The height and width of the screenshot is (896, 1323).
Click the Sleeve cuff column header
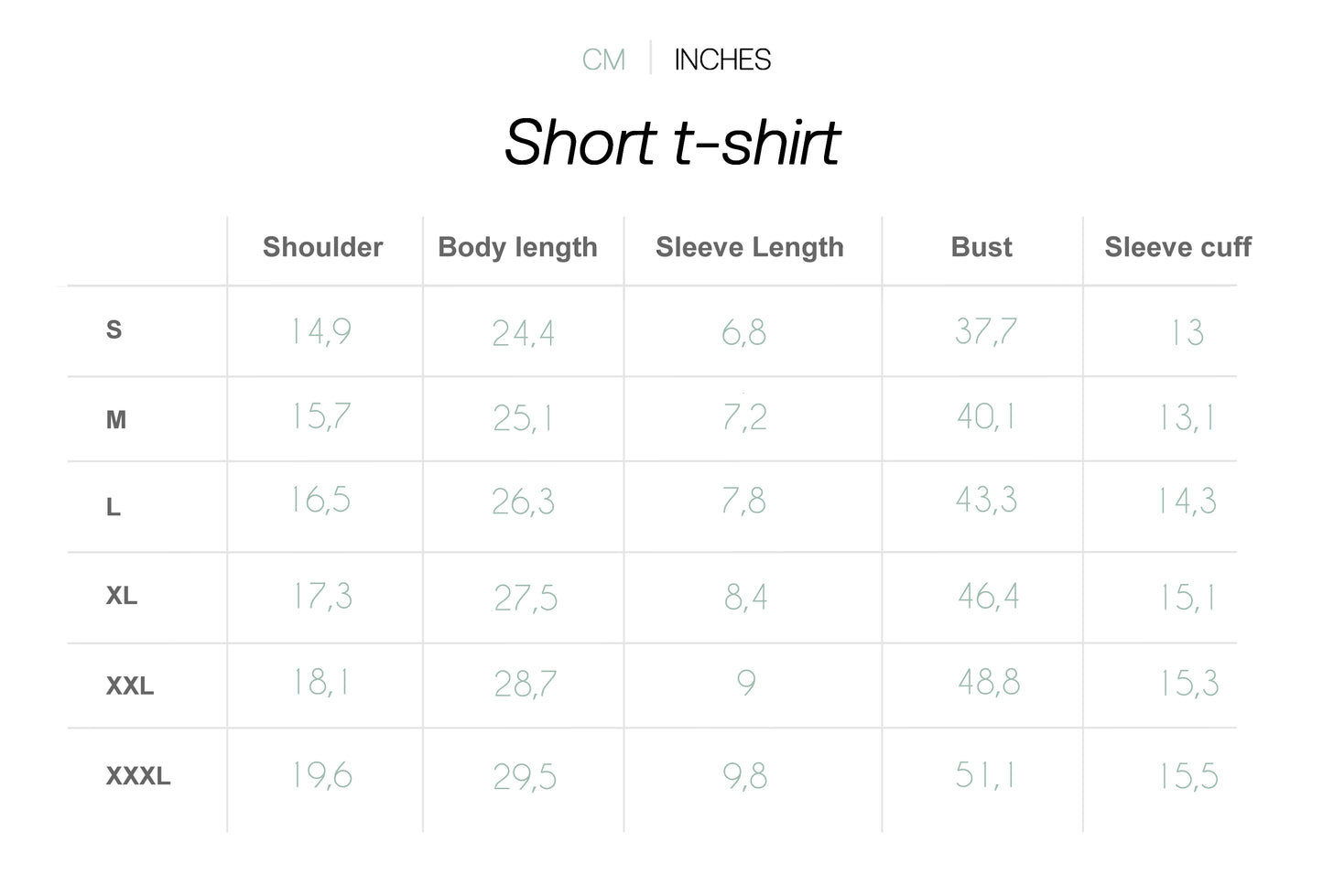[1177, 247]
